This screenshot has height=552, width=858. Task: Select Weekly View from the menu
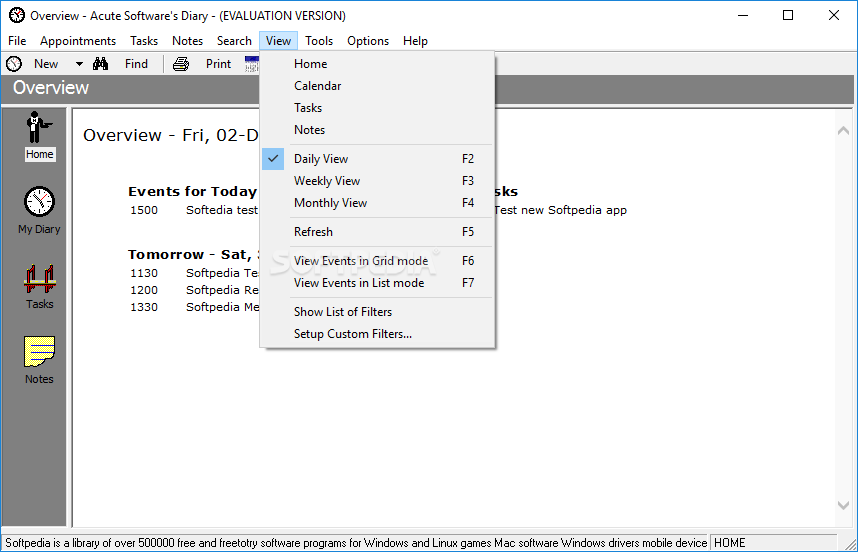(377, 181)
